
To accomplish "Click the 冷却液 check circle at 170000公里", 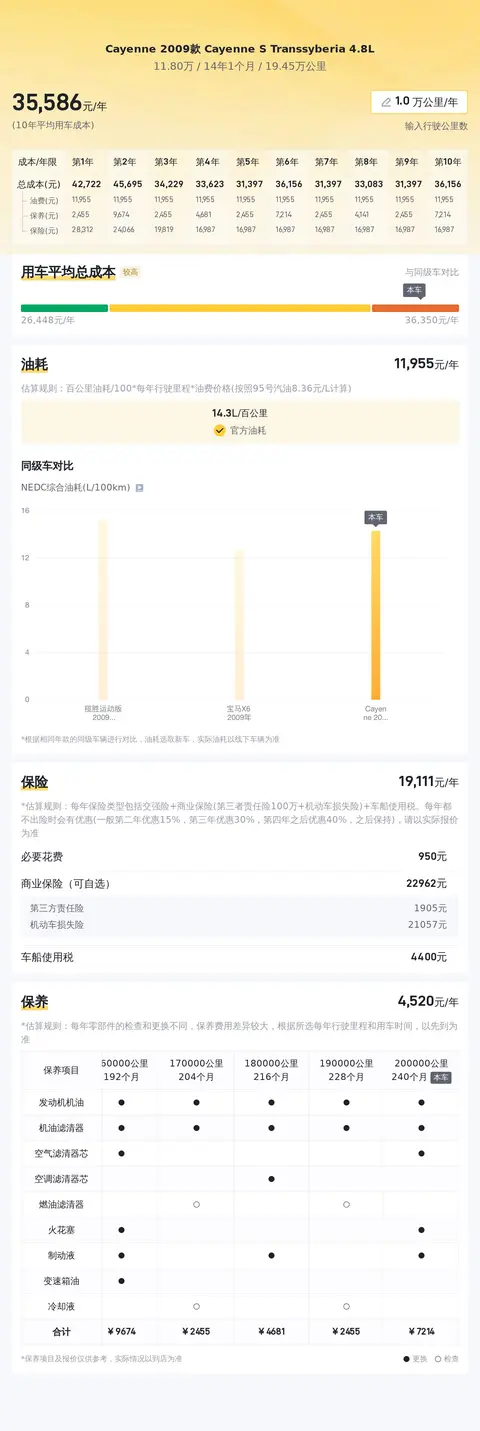I will (x=196, y=1306).
